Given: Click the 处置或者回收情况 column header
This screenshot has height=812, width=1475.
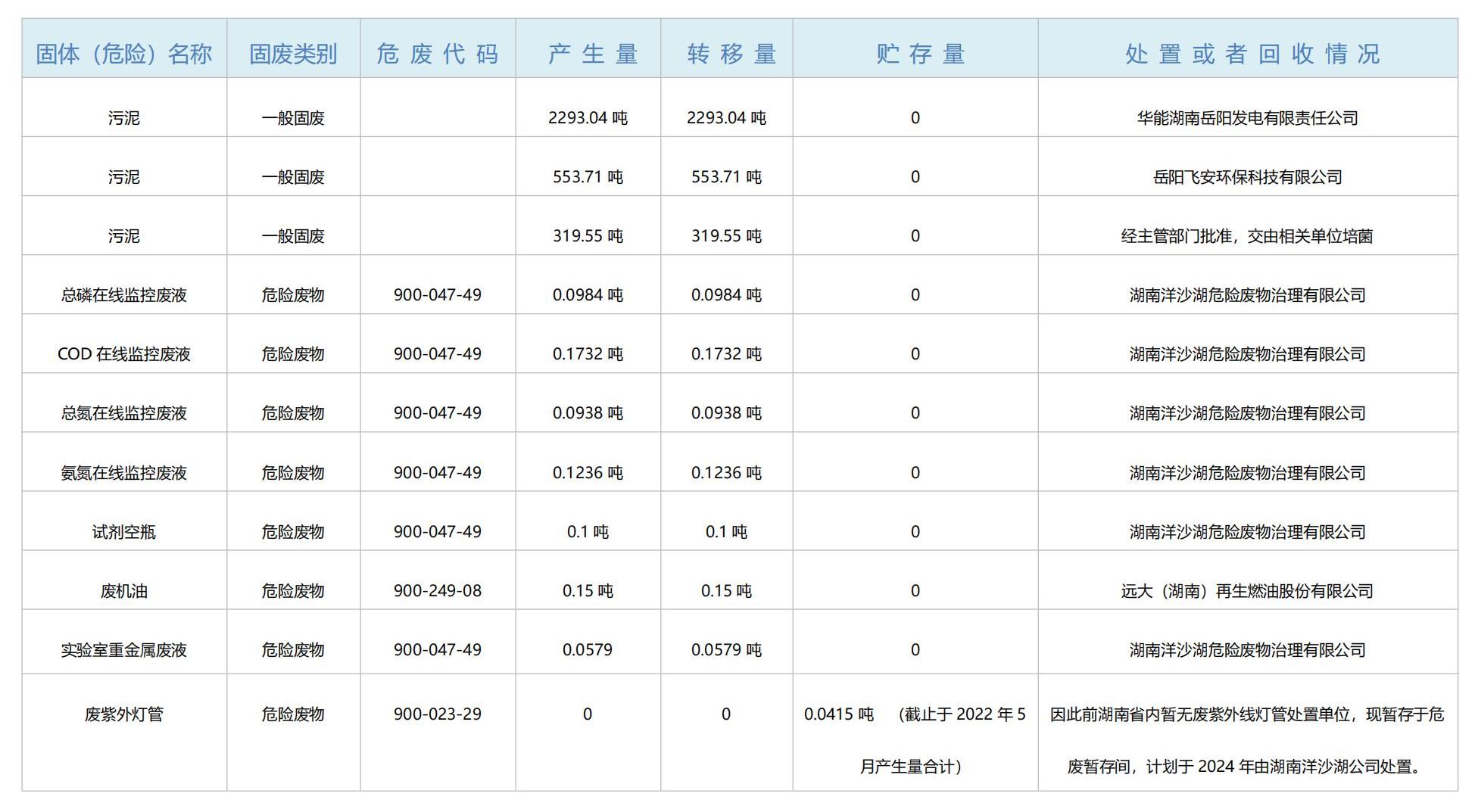Looking at the screenshot, I should tap(1252, 51).
